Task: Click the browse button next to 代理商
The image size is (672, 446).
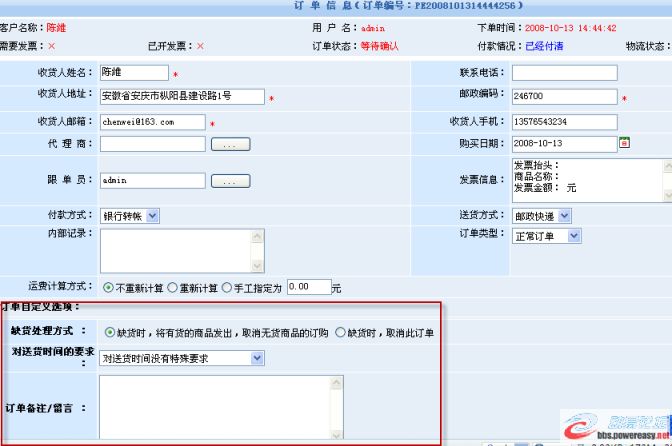Action: coord(230,144)
